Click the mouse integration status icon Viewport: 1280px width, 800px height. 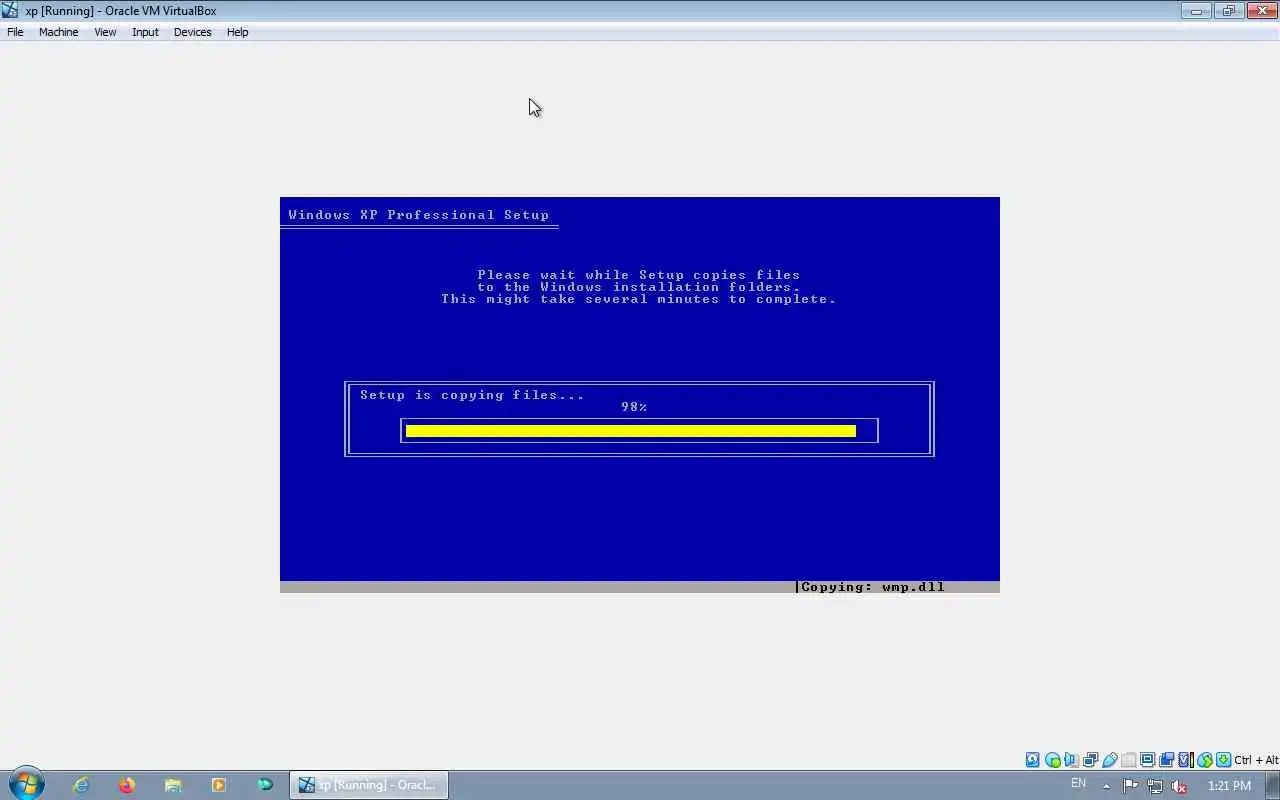1205,760
